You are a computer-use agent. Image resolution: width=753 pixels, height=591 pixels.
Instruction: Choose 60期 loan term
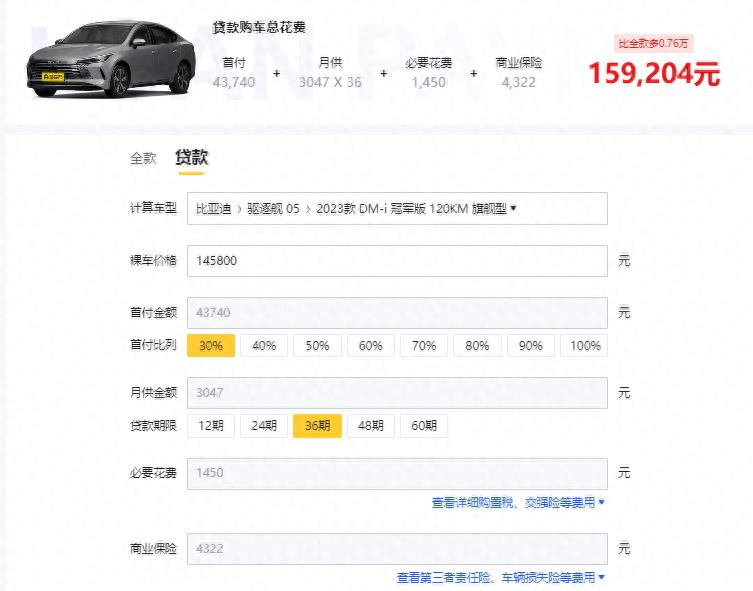(424, 426)
